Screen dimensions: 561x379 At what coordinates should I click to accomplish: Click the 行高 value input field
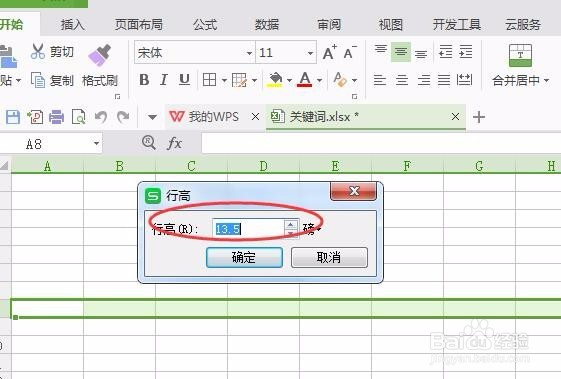(x=248, y=229)
